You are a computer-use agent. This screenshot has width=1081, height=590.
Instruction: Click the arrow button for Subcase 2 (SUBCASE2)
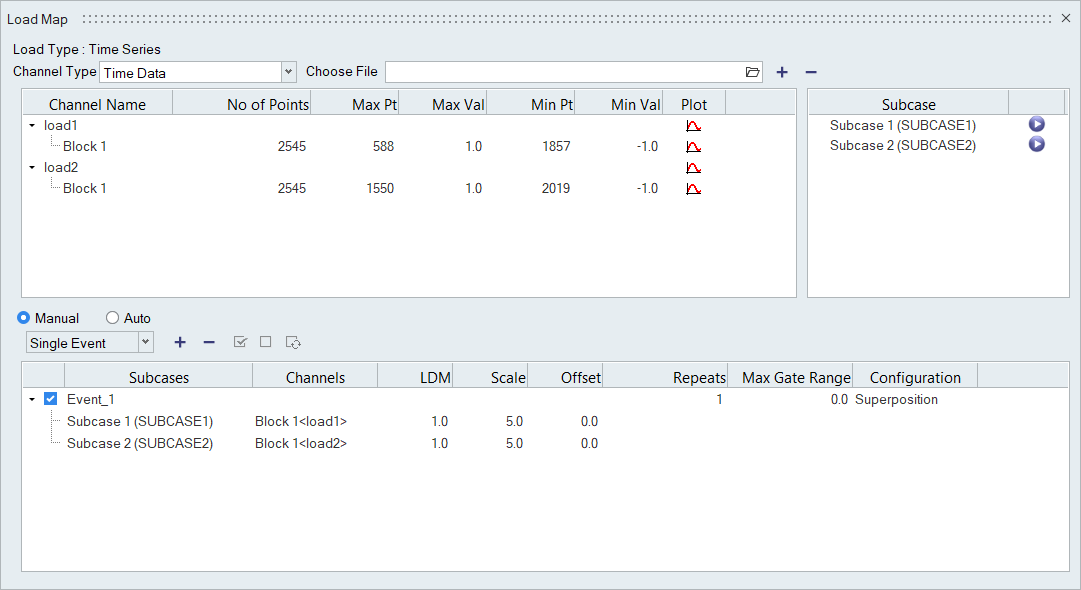1037,145
